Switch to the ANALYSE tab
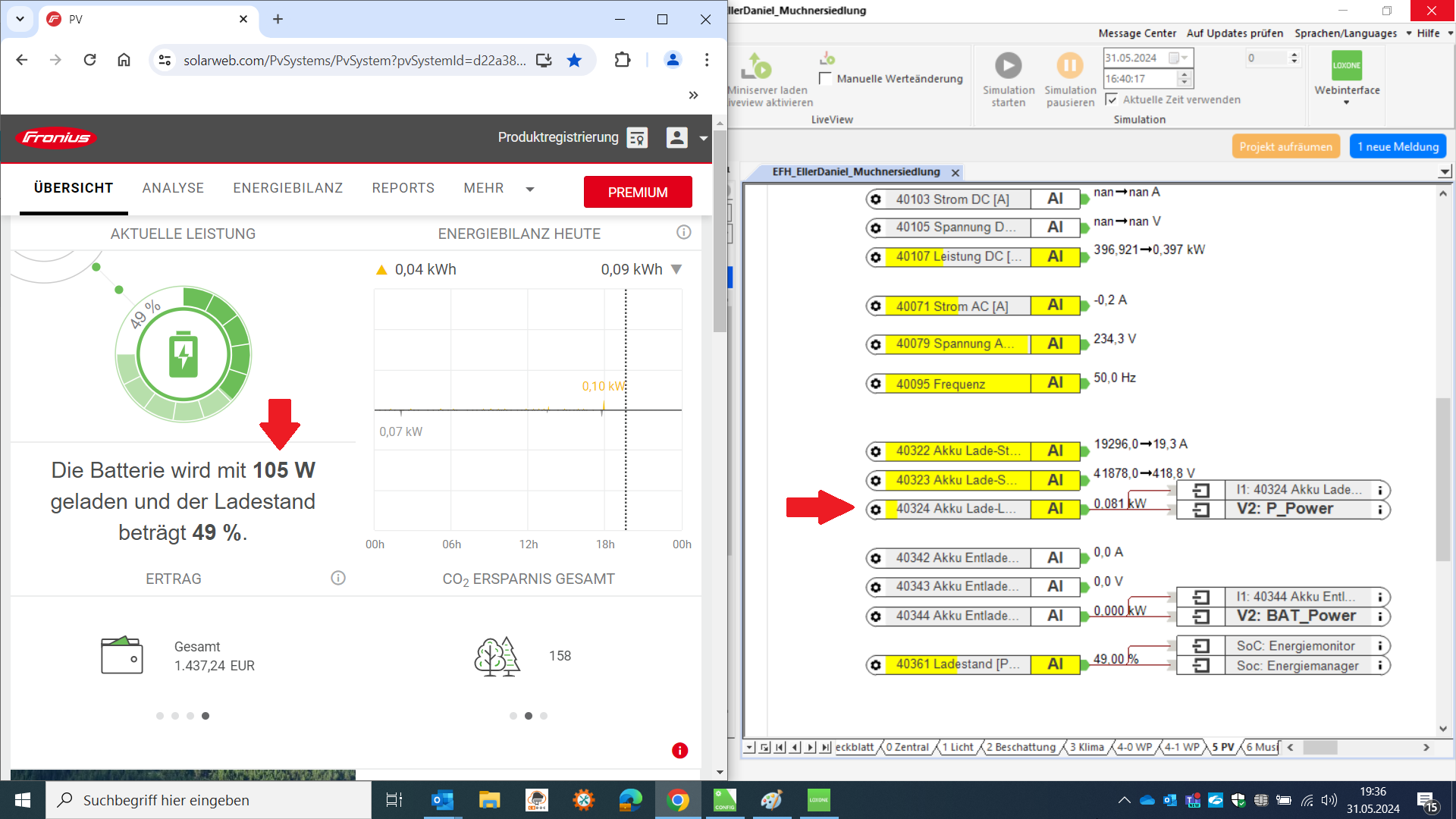This screenshot has width=1456, height=819. tap(173, 188)
